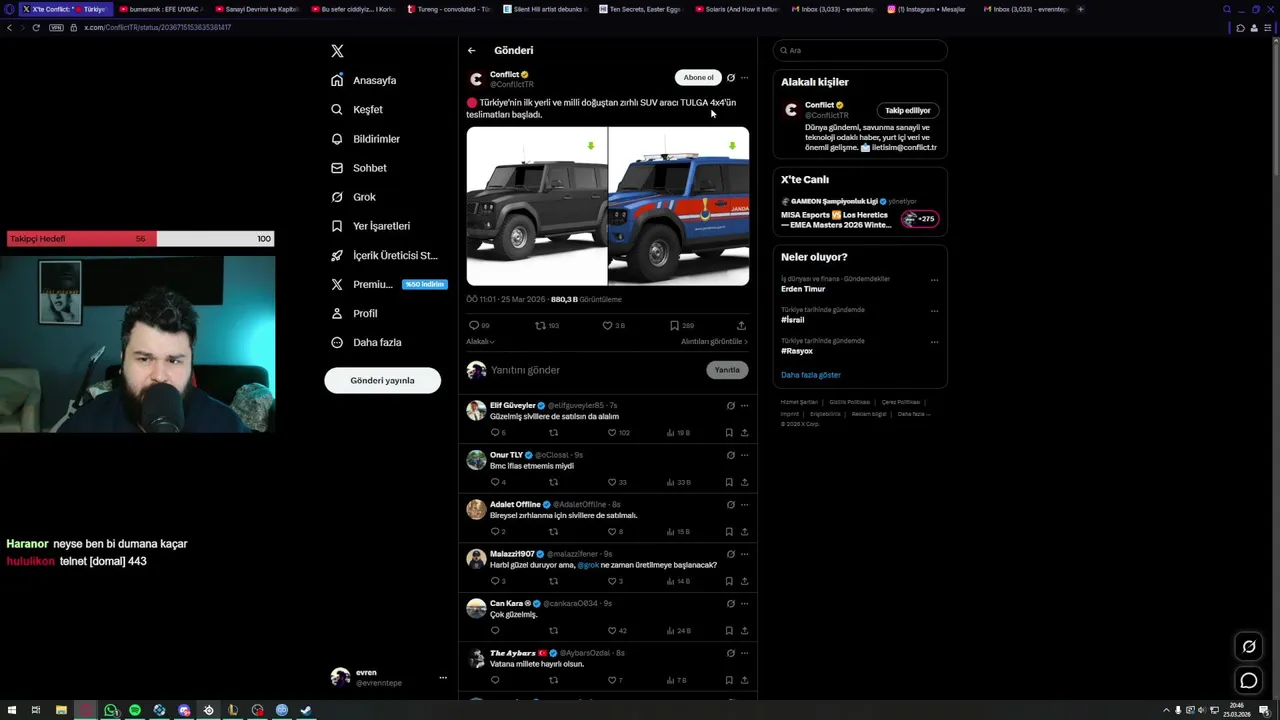Open options for #İsrail trend
The image size is (1280, 720).
(x=934, y=311)
